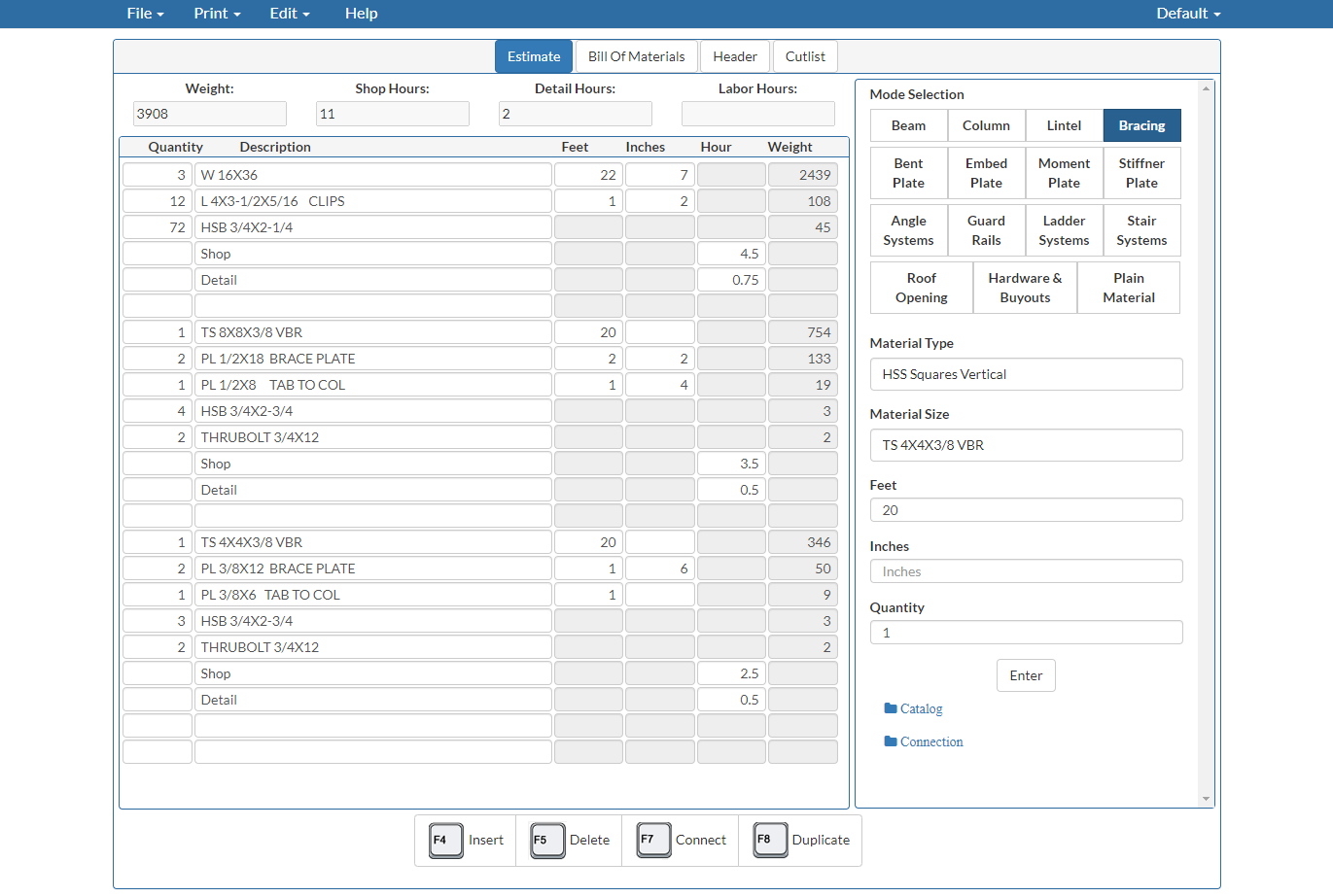Click the side panel scrollbar up arrow

(x=1207, y=88)
